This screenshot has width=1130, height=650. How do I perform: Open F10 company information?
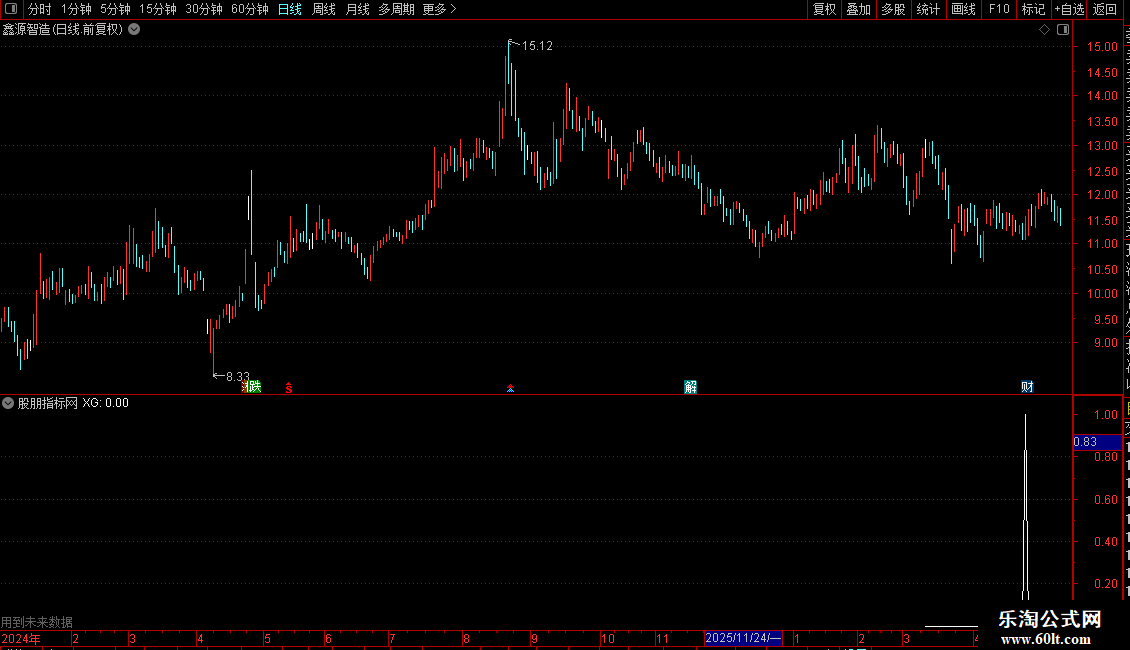click(x=999, y=9)
